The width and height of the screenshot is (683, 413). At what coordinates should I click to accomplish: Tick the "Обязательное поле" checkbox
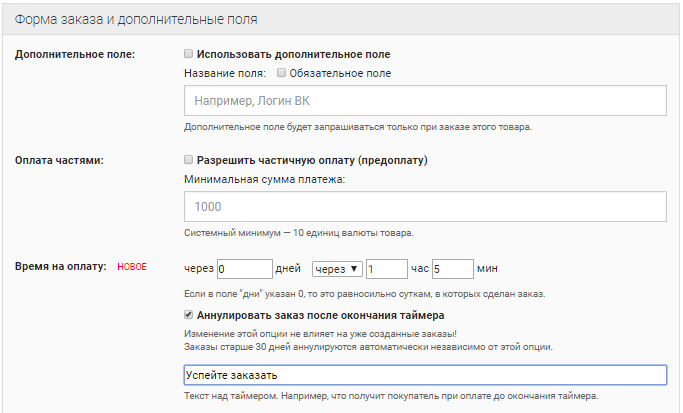coord(282,73)
